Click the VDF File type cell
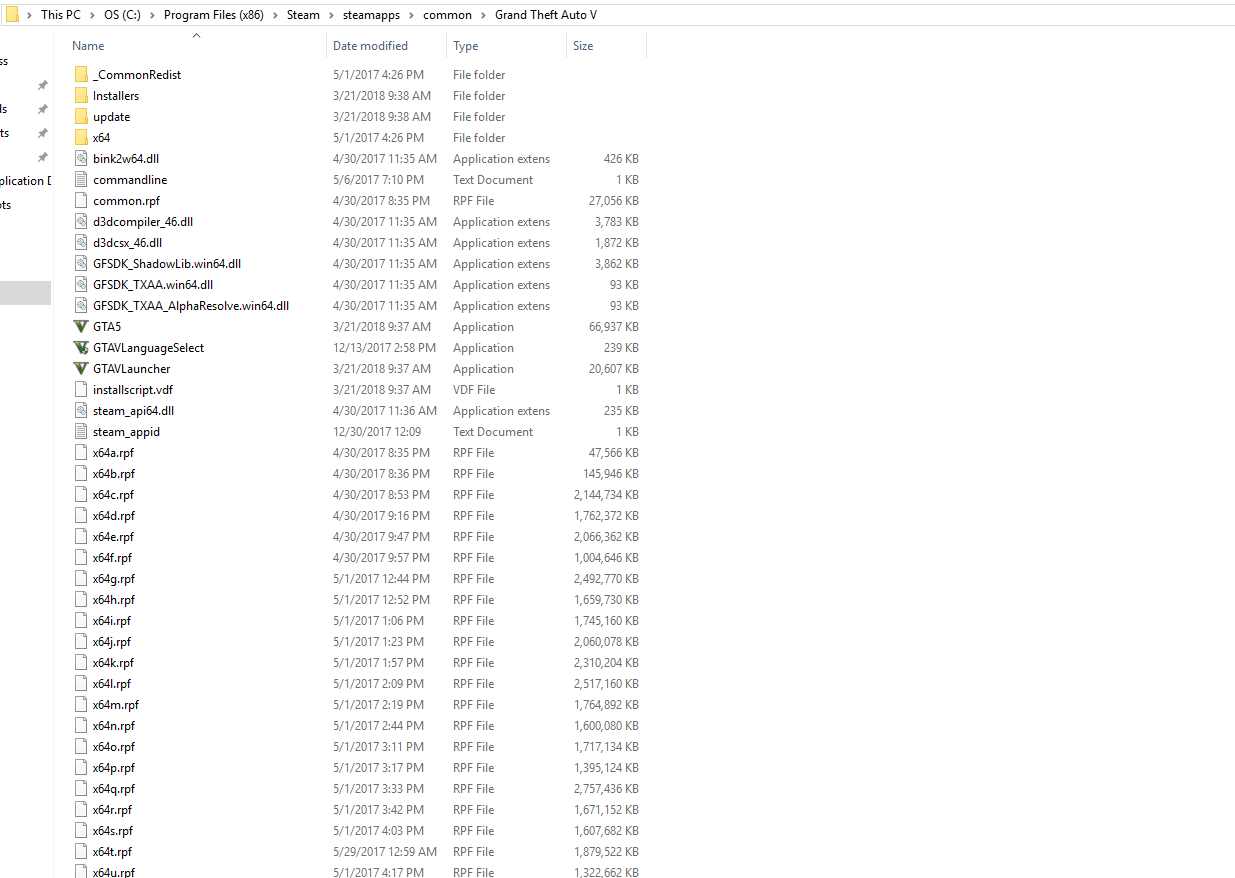 click(x=474, y=390)
